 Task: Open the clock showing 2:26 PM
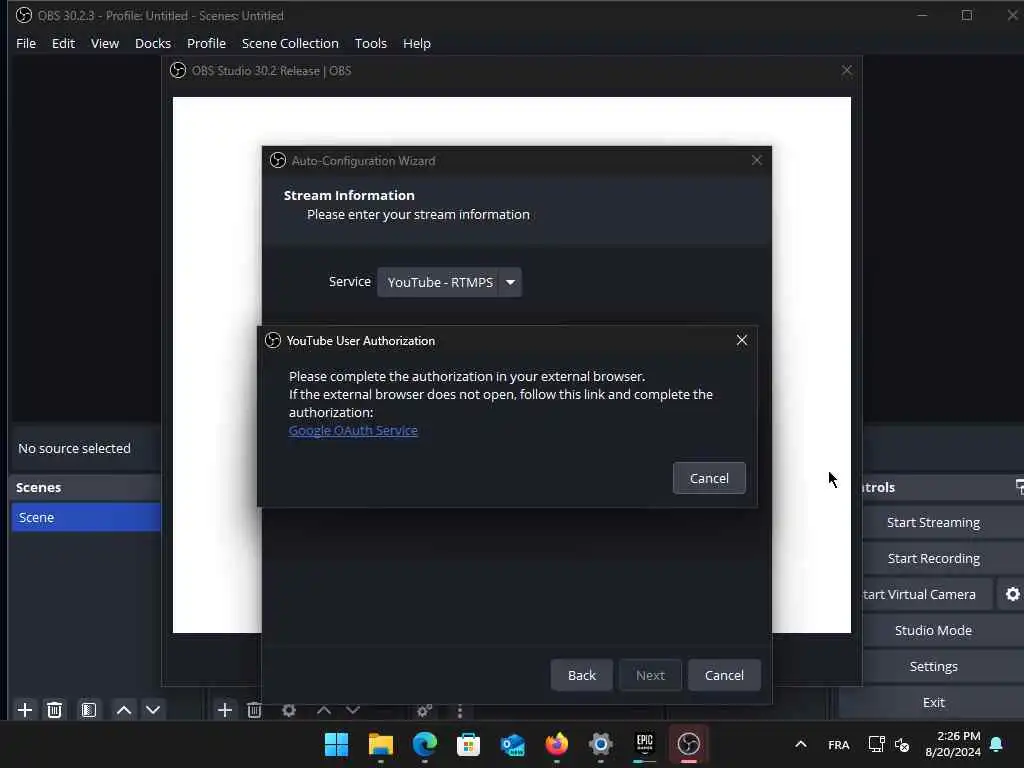point(953,744)
